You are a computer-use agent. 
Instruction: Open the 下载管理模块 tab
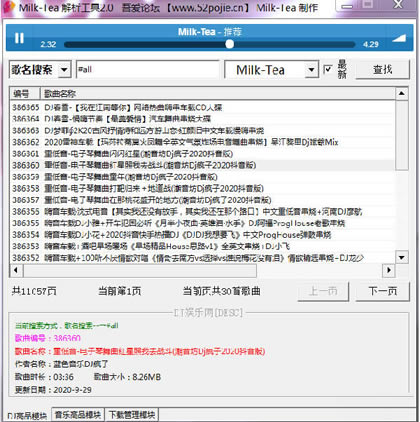point(132,415)
